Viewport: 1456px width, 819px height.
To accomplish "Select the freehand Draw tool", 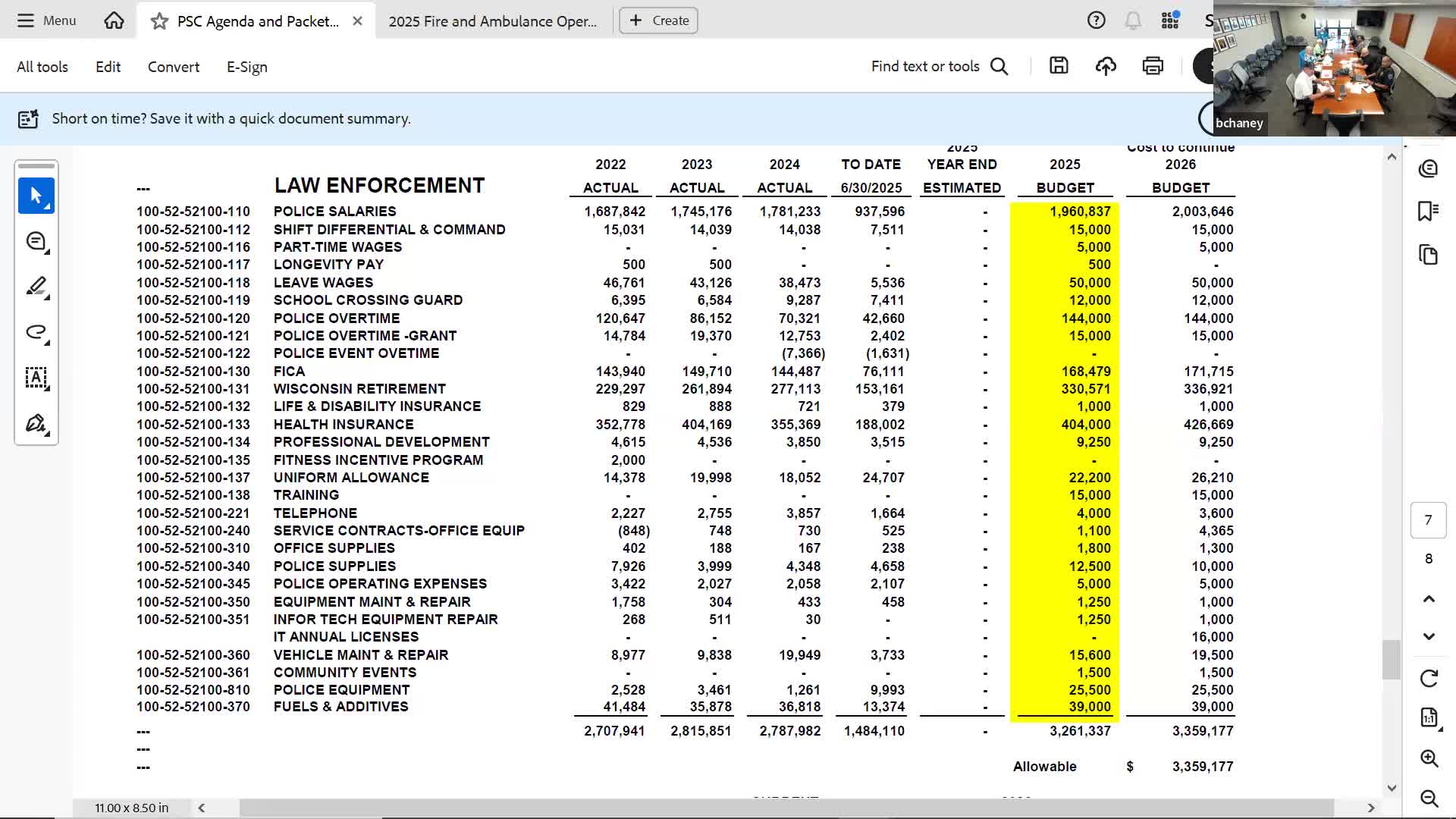I will 36,332.
